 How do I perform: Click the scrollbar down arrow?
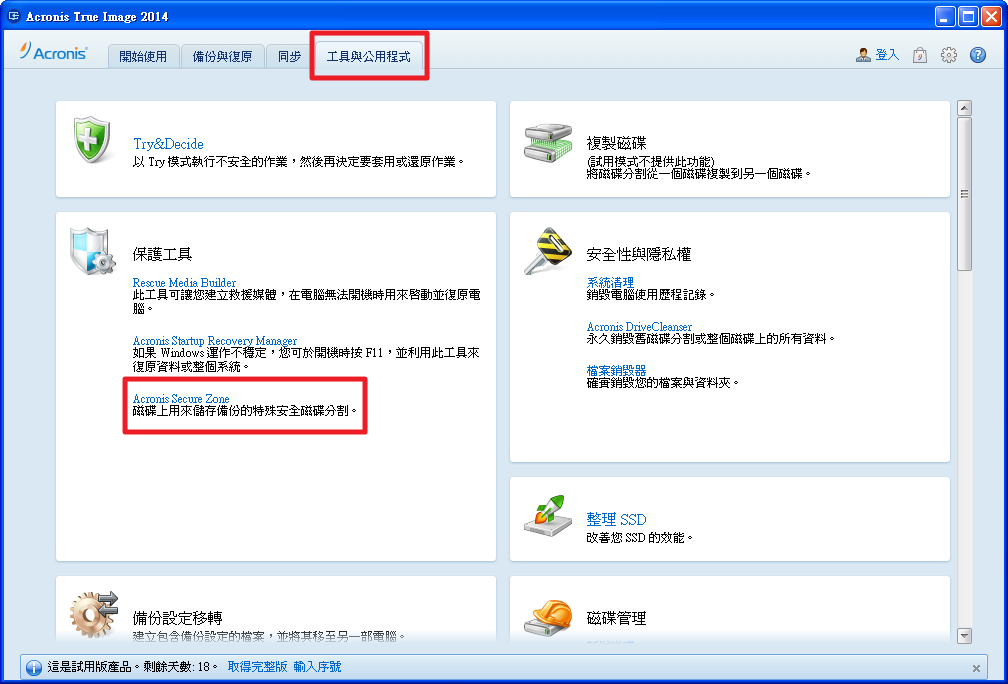[964, 635]
